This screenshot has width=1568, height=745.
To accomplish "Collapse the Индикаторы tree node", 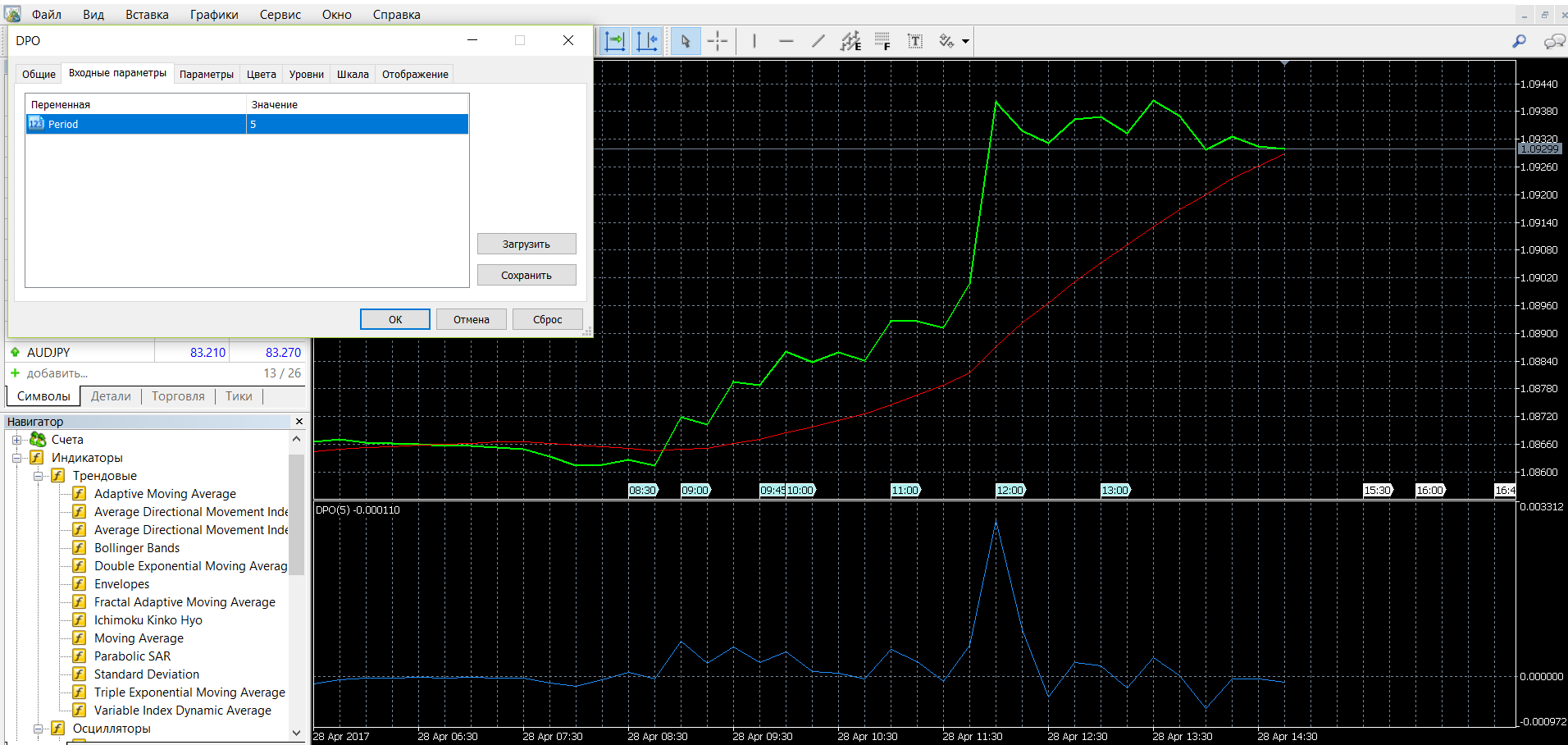I will click(16, 458).
